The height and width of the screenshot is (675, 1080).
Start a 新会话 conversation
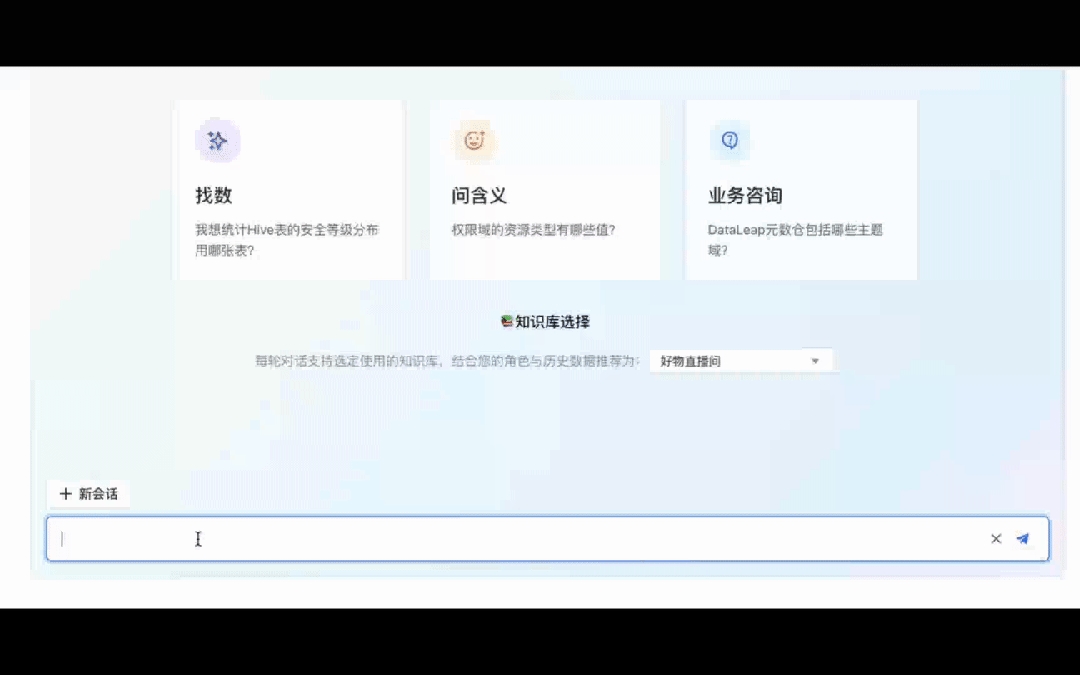[x=88, y=494]
